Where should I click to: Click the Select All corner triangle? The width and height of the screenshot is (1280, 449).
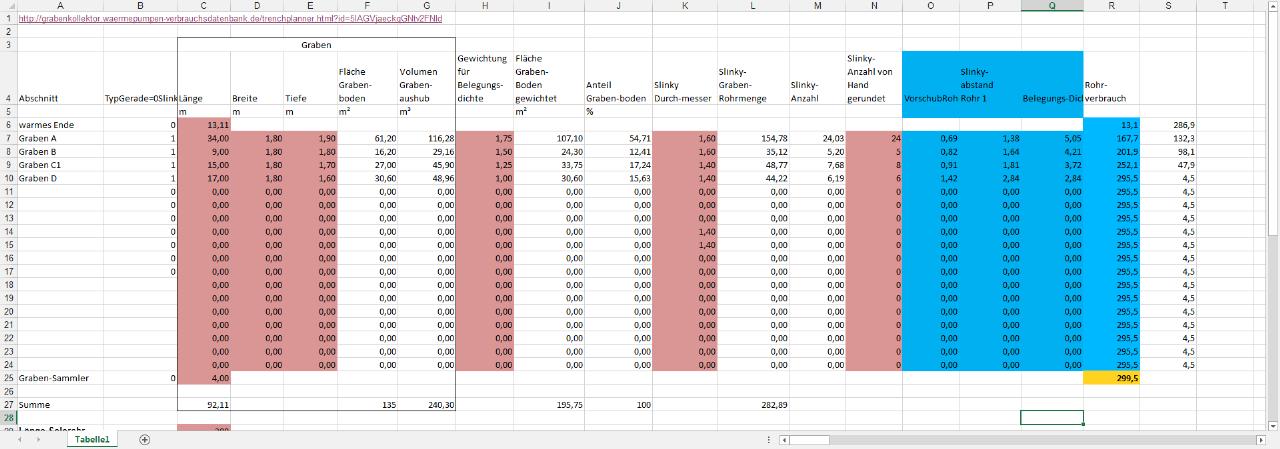7,6
